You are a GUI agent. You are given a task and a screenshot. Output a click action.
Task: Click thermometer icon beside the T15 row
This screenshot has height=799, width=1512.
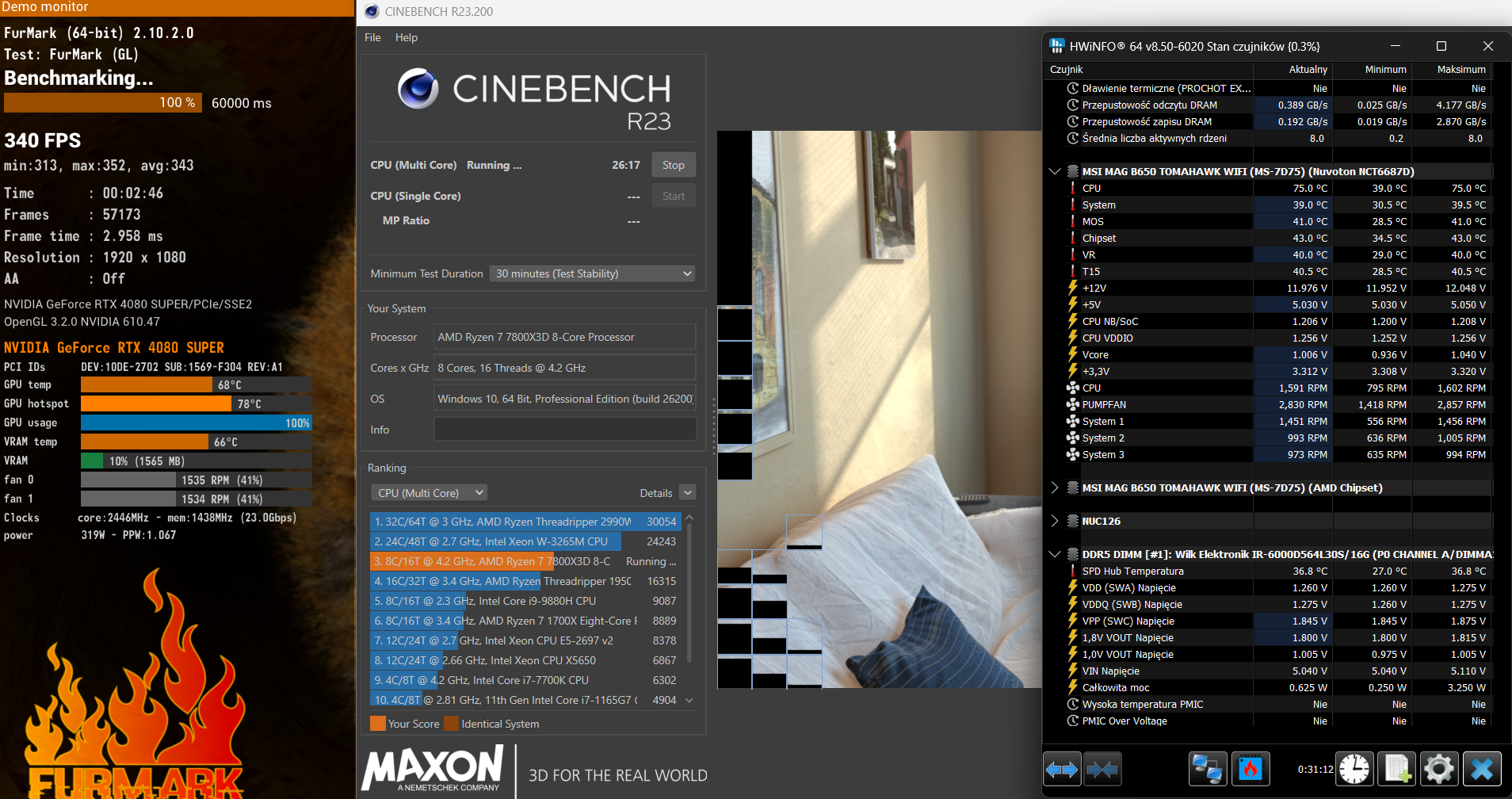coord(1073,271)
